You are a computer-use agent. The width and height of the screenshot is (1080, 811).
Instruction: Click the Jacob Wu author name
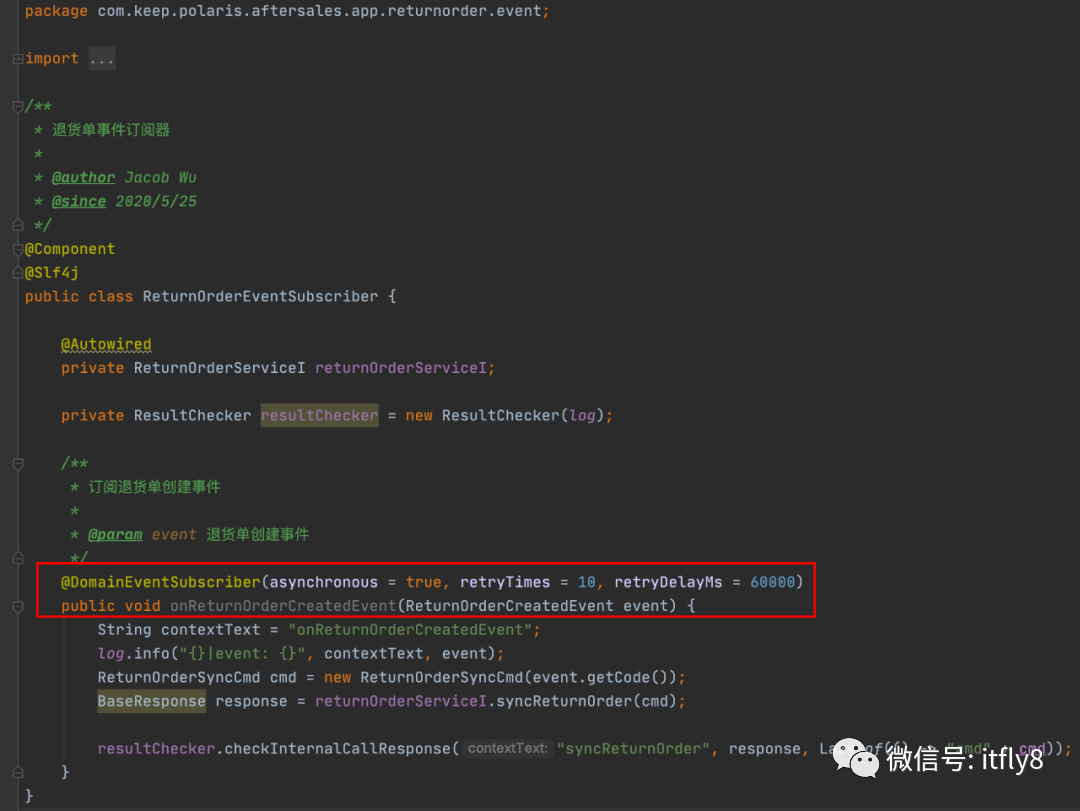(x=160, y=178)
